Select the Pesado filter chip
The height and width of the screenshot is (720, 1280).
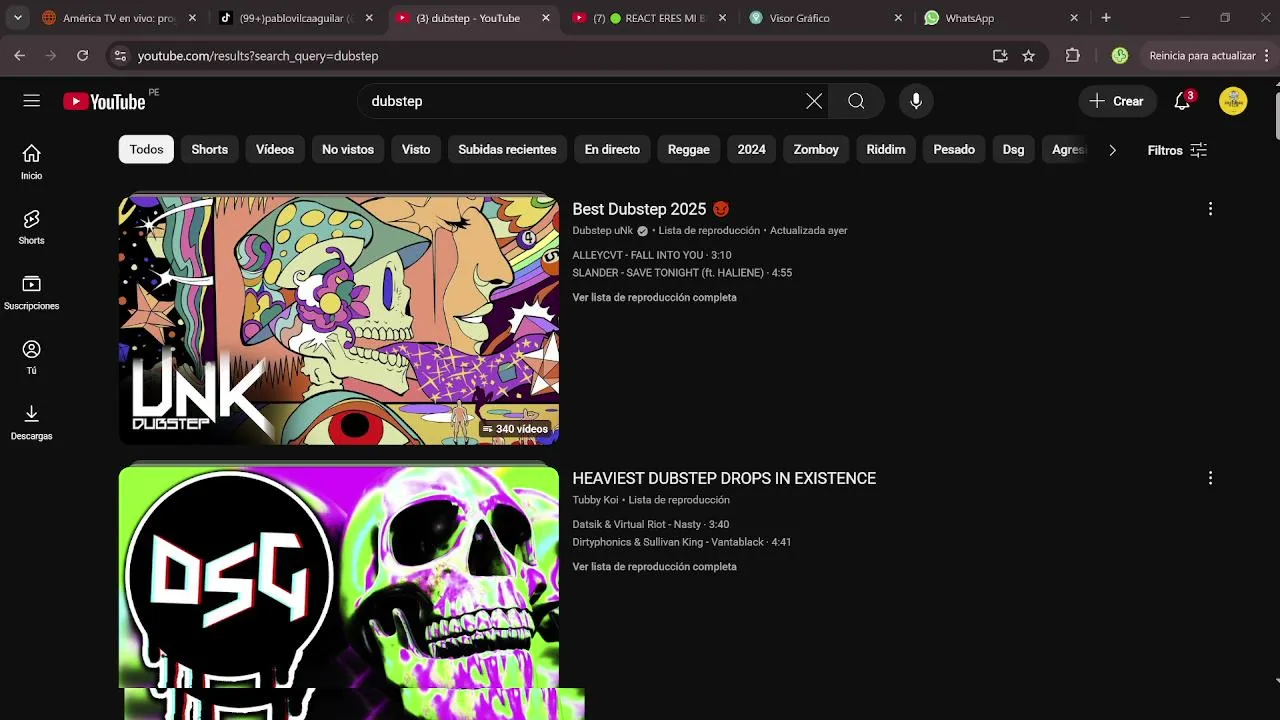(954, 149)
